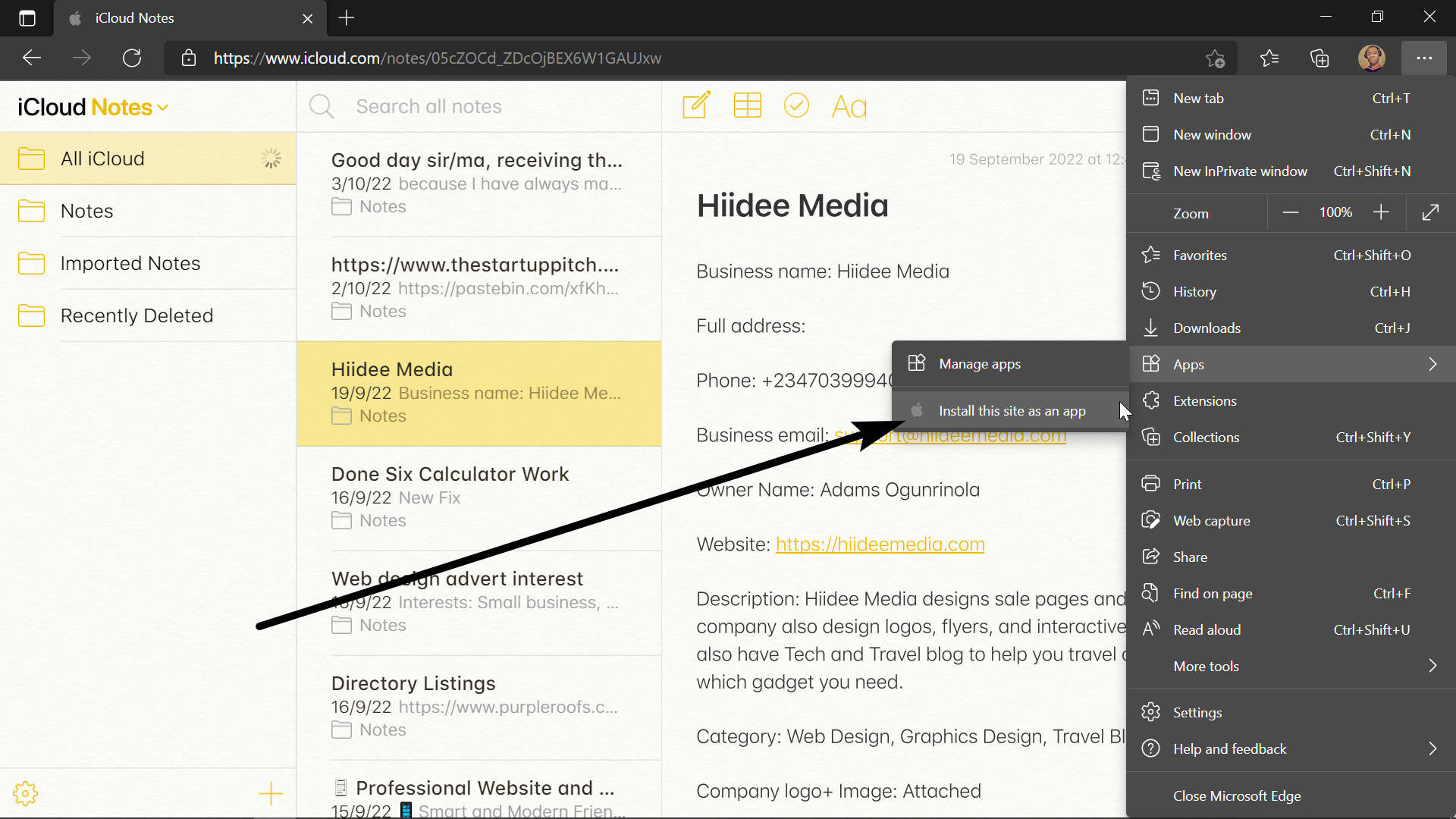The height and width of the screenshot is (819, 1456).
Task: Open History from the menu
Action: click(x=1291, y=291)
